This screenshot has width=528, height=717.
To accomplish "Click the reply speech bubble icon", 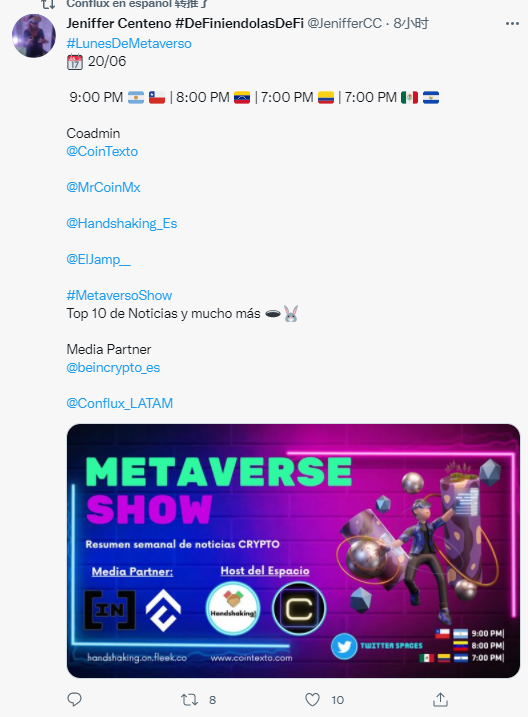I will (75, 699).
